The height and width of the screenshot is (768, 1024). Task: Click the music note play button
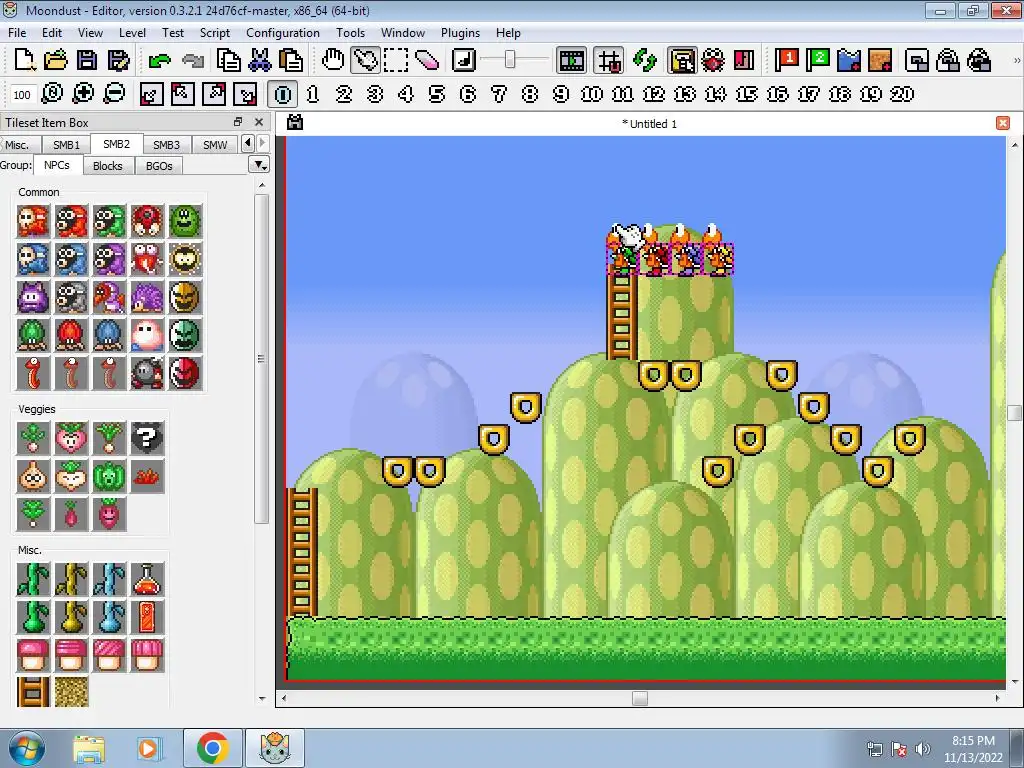(463, 60)
